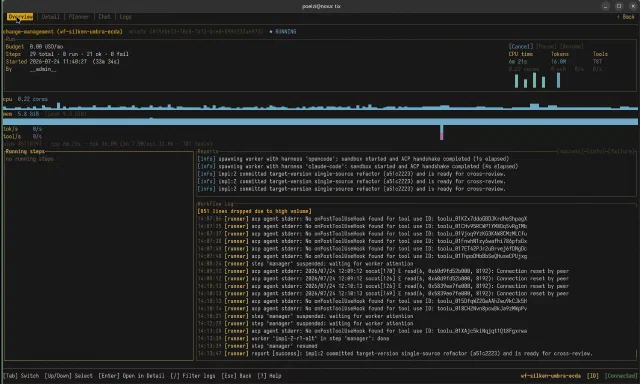Viewport: 640px width, 384px height.
Task: Click the pink spike in tok/s graph
Action: coord(442,136)
